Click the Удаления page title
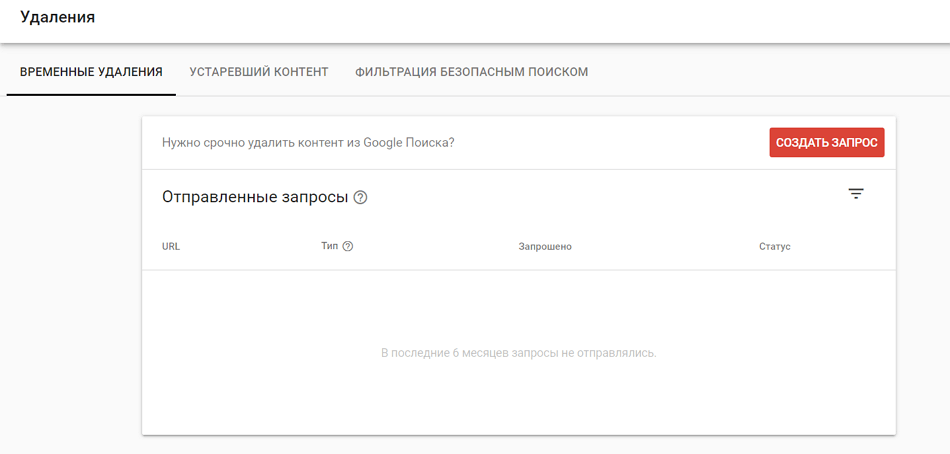Image resolution: width=950 pixels, height=454 pixels. [x=57, y=17]
